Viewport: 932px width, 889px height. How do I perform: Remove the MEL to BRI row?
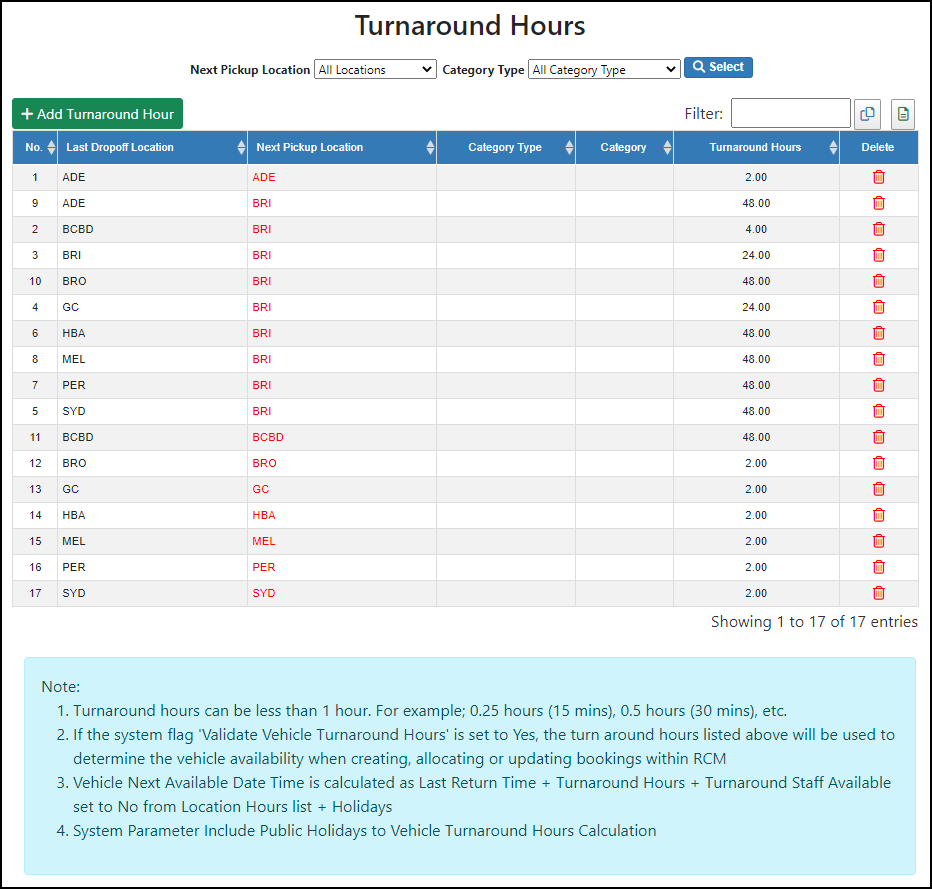pyautogui.click(x=878, y=359)
